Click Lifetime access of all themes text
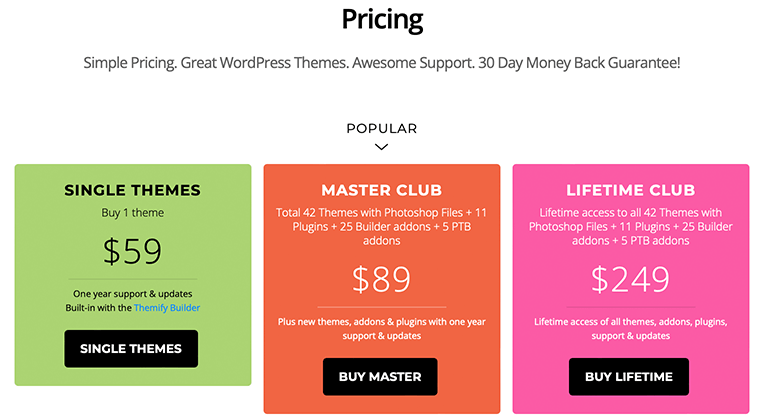Viewport: 760px width, 419px height. [x=631, y=328]
